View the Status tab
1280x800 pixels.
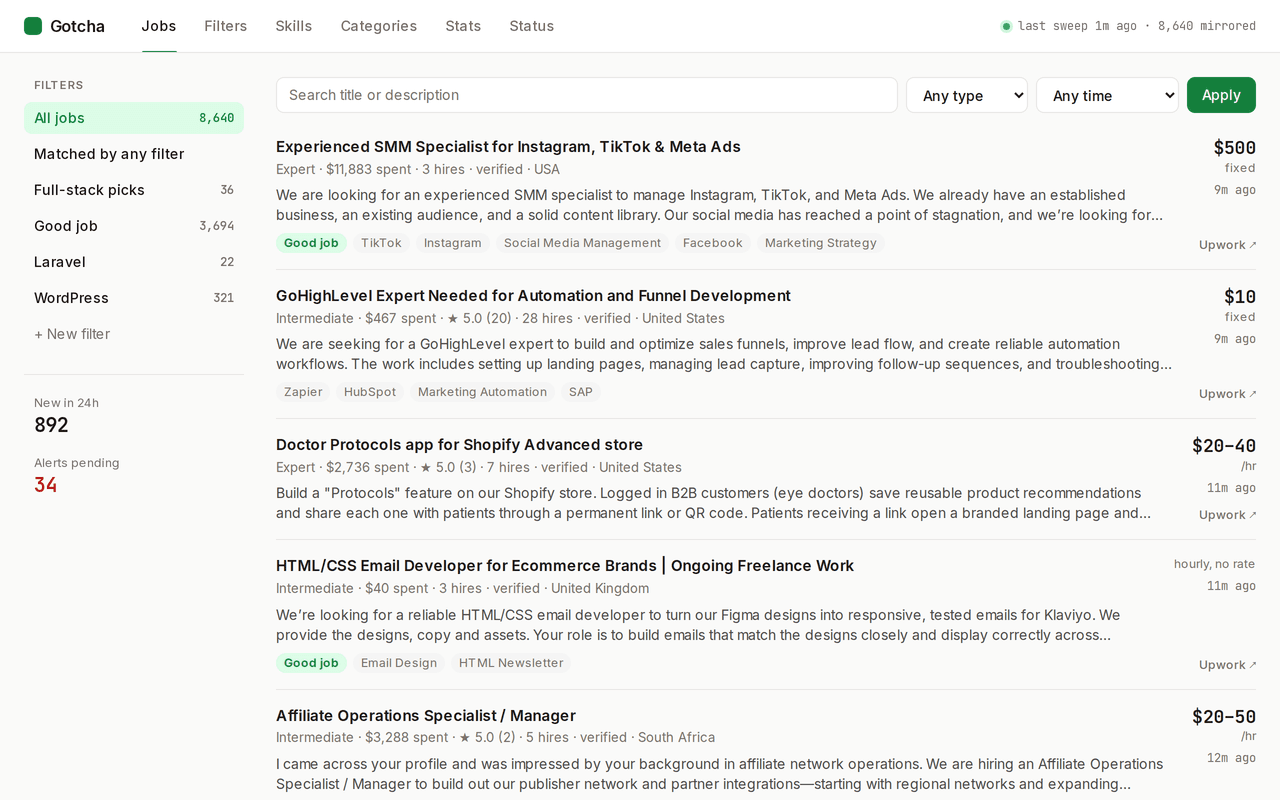tap(532, 26)
